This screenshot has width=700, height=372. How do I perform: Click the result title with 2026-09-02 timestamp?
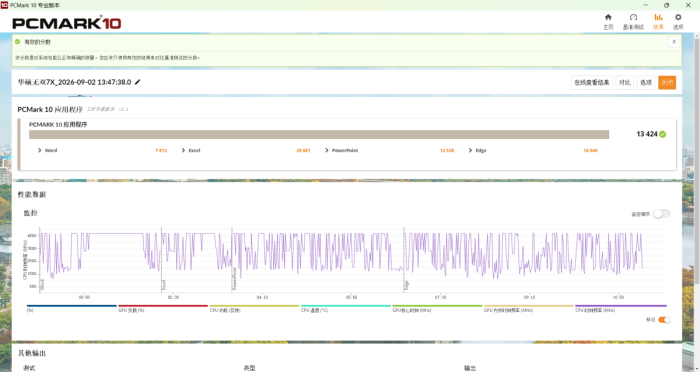[75, 82]
